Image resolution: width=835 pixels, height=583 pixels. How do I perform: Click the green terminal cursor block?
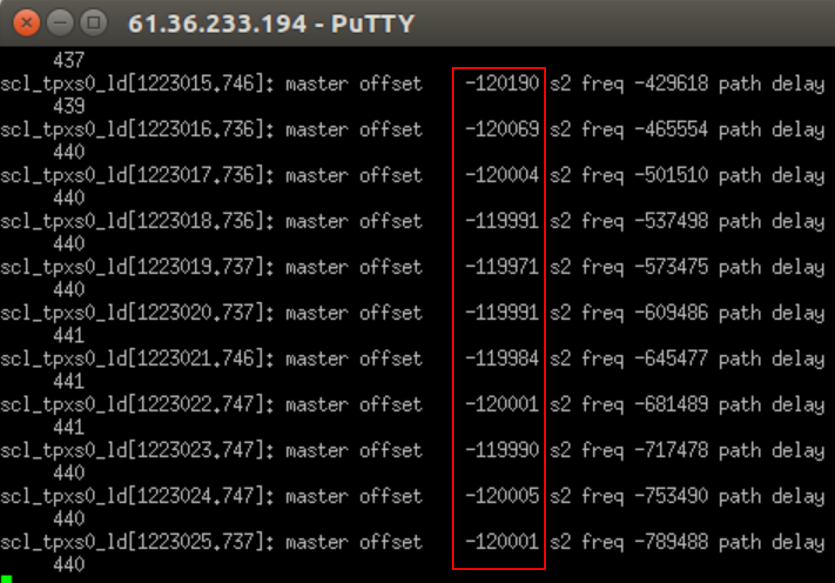click(6, 579)
